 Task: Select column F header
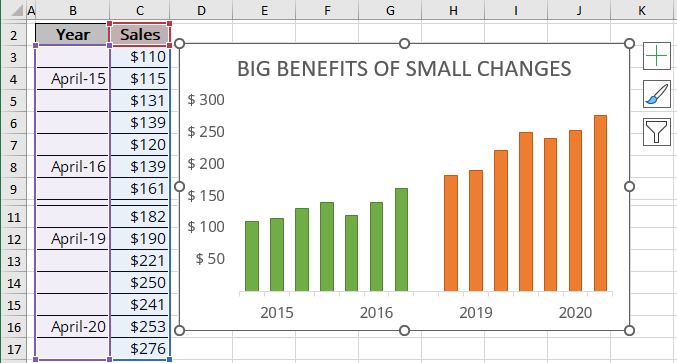tap(327, 10)
